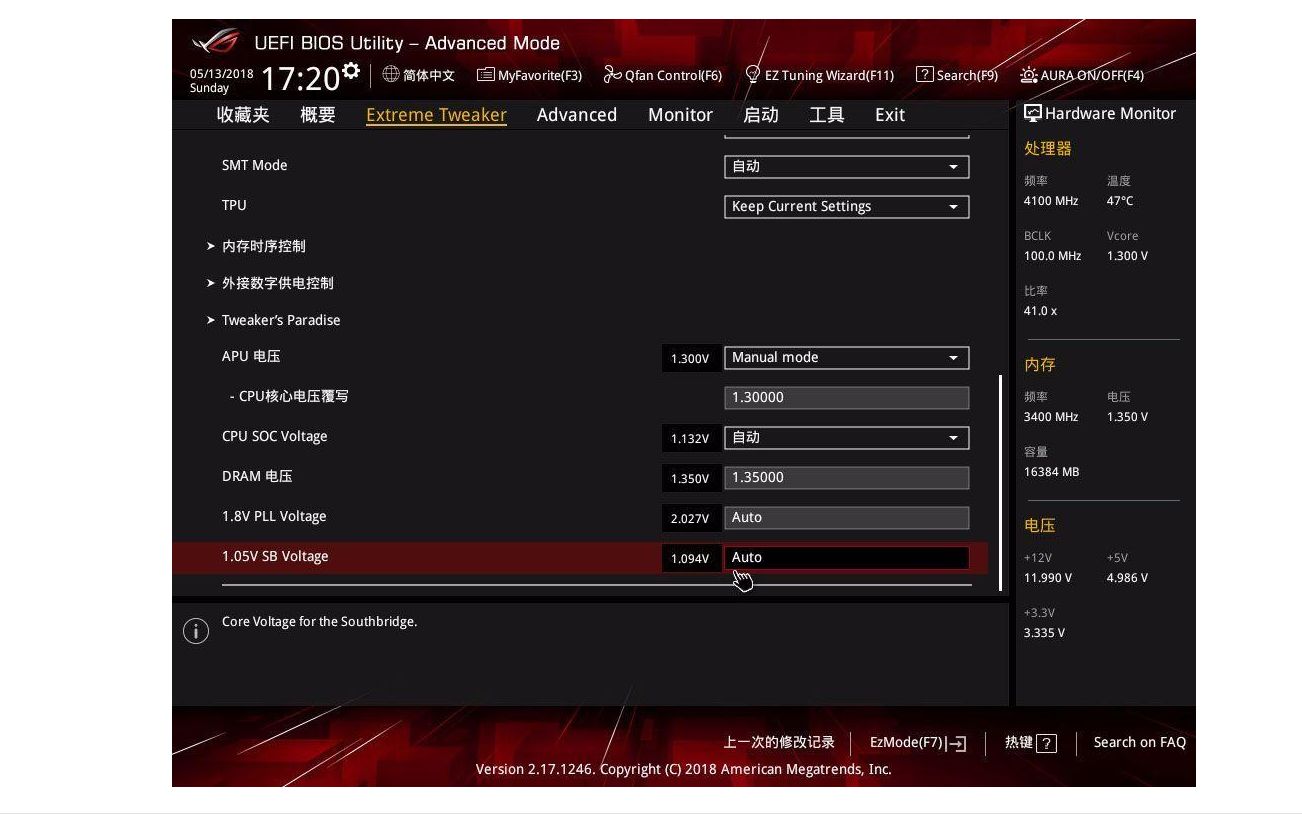Click CPU核心电压覆写 1.30000 field

[847, 398]
